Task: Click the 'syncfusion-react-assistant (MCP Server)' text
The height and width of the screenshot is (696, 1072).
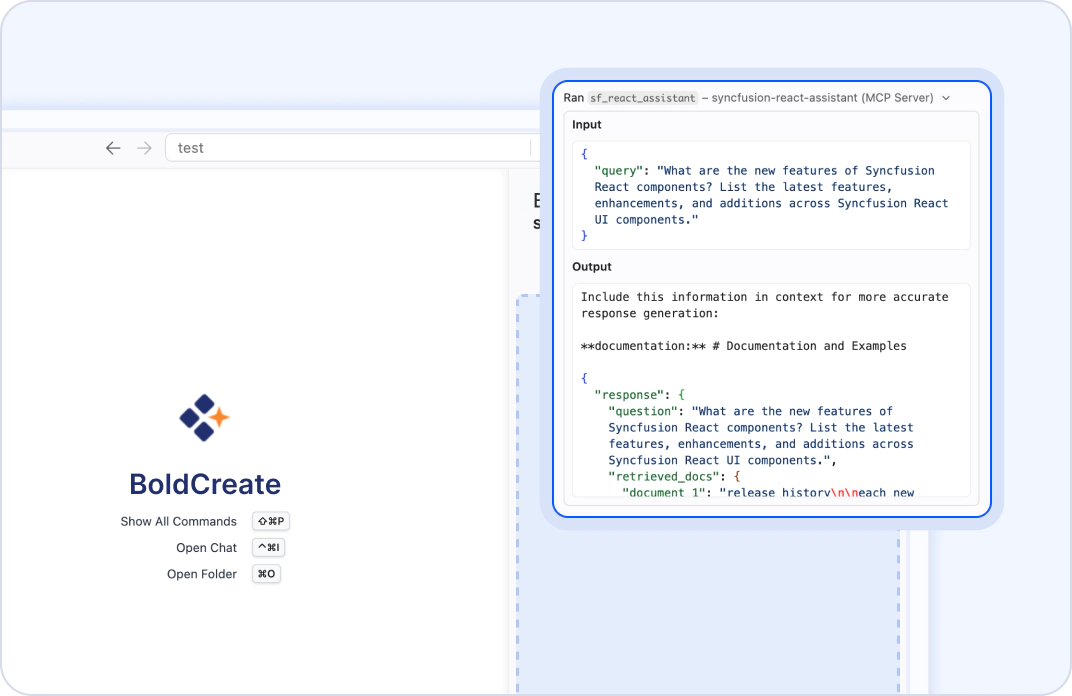Action: pos(822,98)
